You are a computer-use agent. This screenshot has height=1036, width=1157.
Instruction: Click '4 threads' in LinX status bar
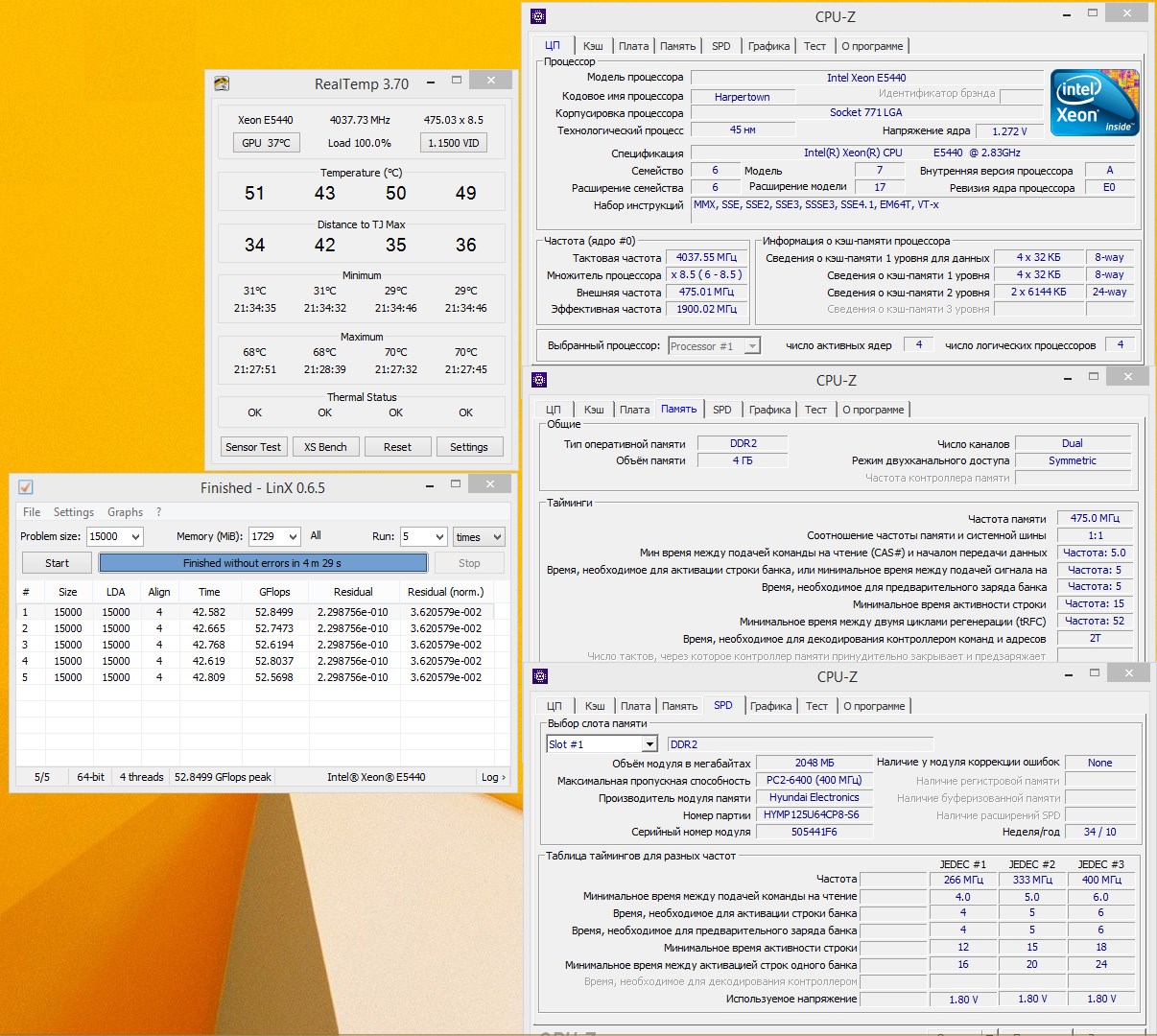pyautogui.click(x=141, y=777)
